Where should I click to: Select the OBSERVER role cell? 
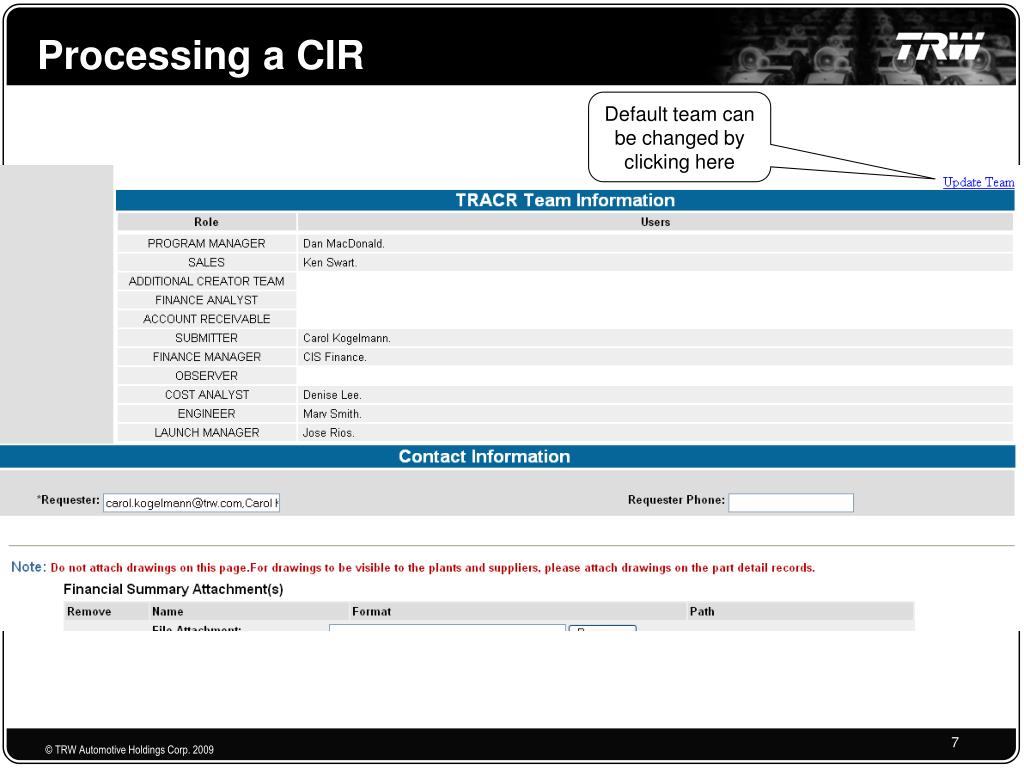coord(206,376)
